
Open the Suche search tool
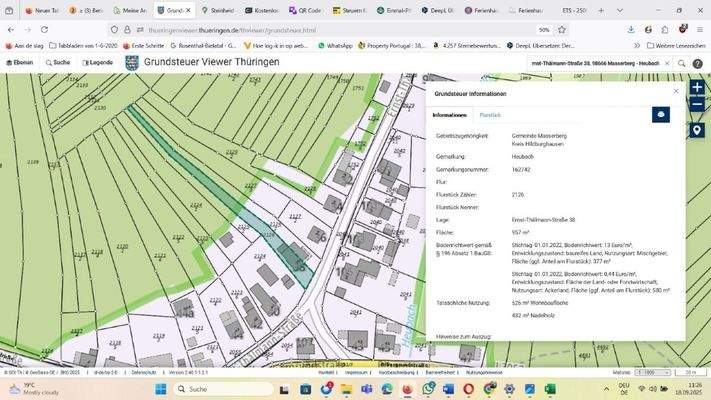coord(57,62)
